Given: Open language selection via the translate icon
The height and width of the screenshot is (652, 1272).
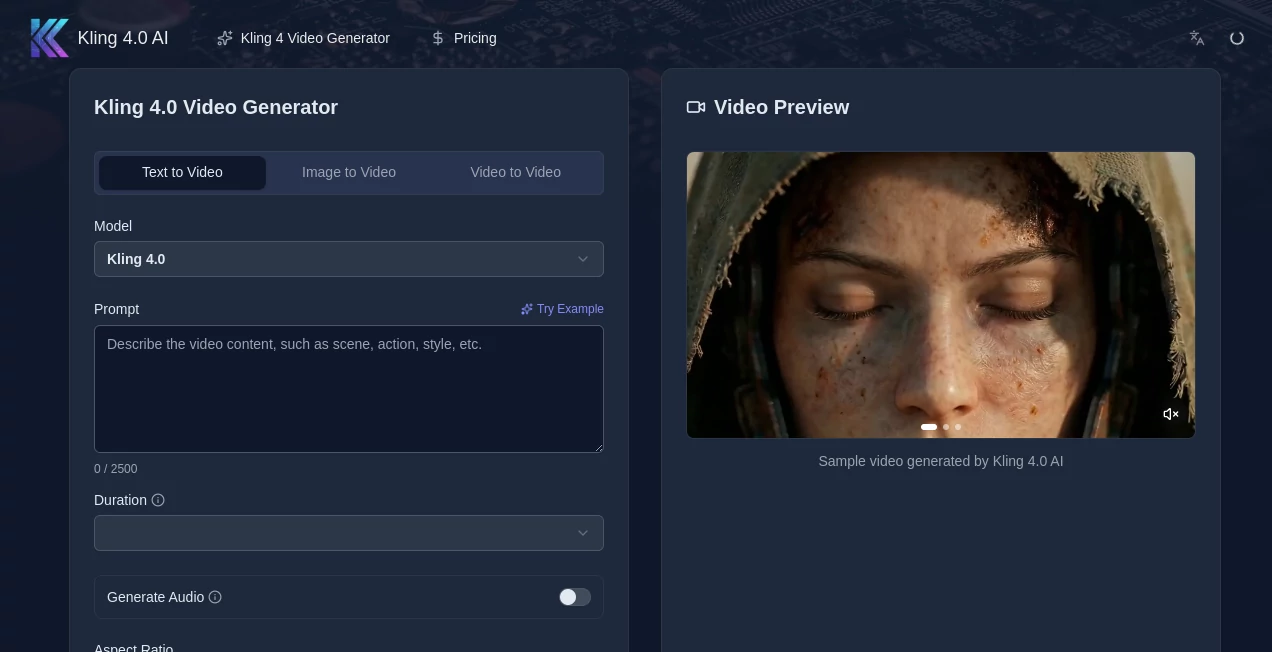Looking at the screenshot, I should [1196, 37].
